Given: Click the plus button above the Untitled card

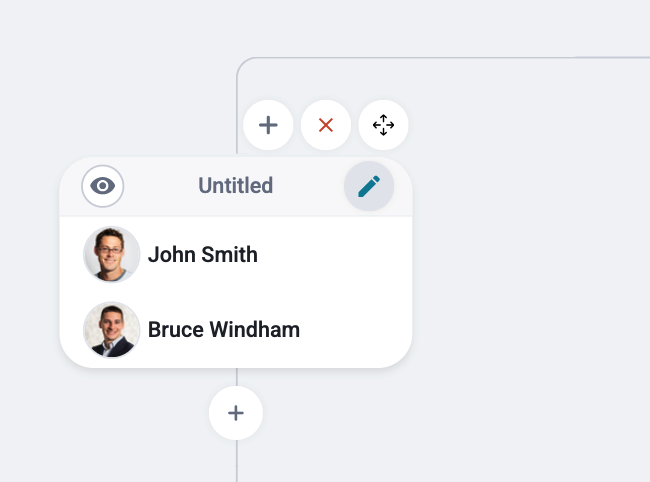Looking at the screenshot, I should tap(268, 125).
